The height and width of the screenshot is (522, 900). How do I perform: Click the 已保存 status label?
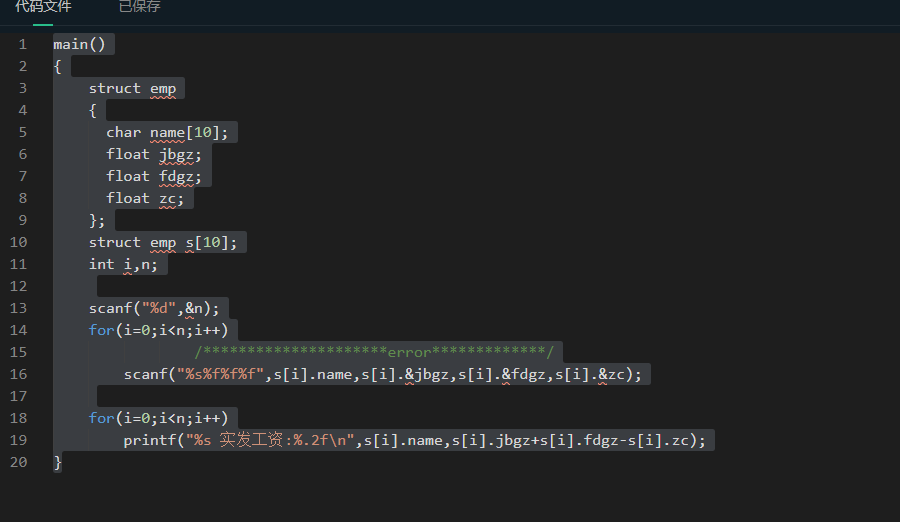click(x=139, y=7)
